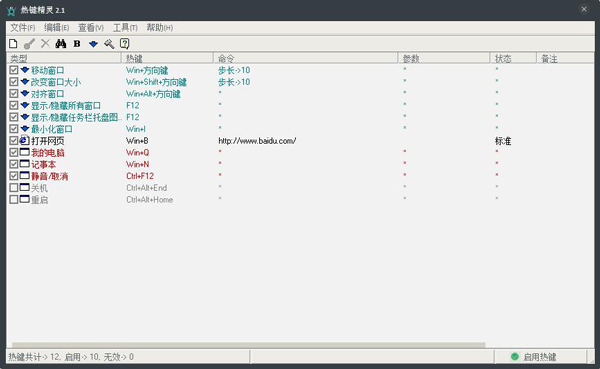Screen dimensions: 600x369
Task: Click the delete X toolbar icon
Action: point(45,44)
